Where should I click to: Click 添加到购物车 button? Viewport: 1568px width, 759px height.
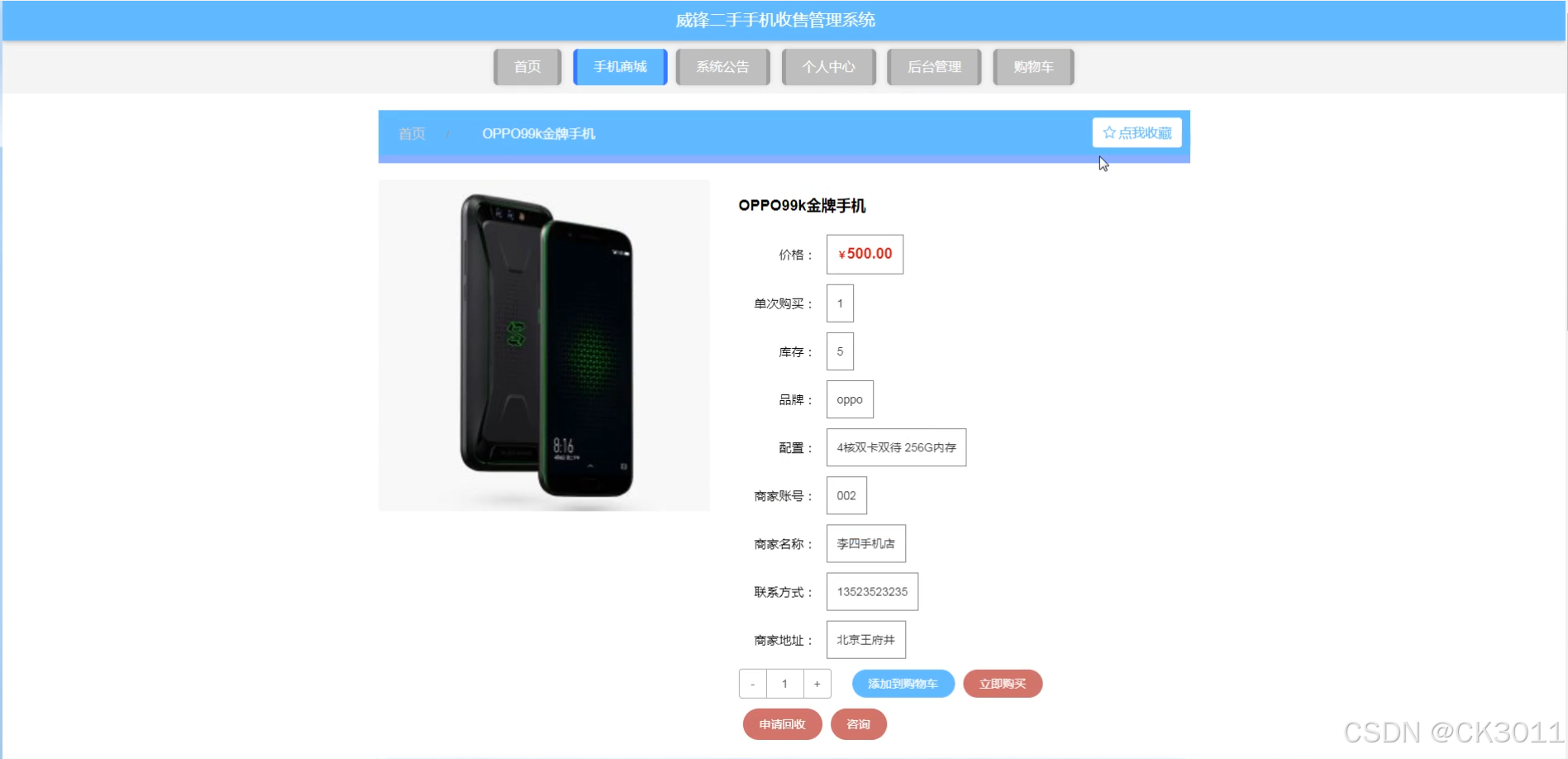point(903,684)
